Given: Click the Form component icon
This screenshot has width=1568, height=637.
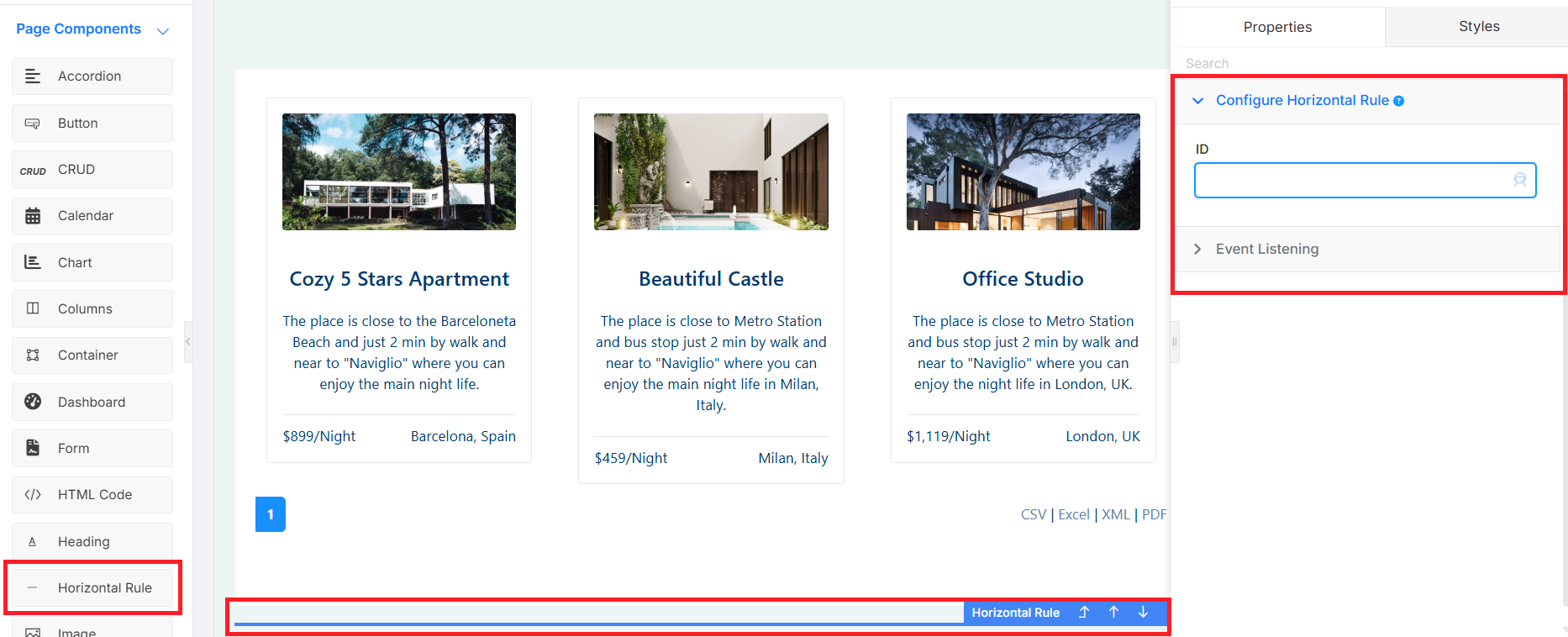Looking at the screenshot, I should tap(33, 448).
